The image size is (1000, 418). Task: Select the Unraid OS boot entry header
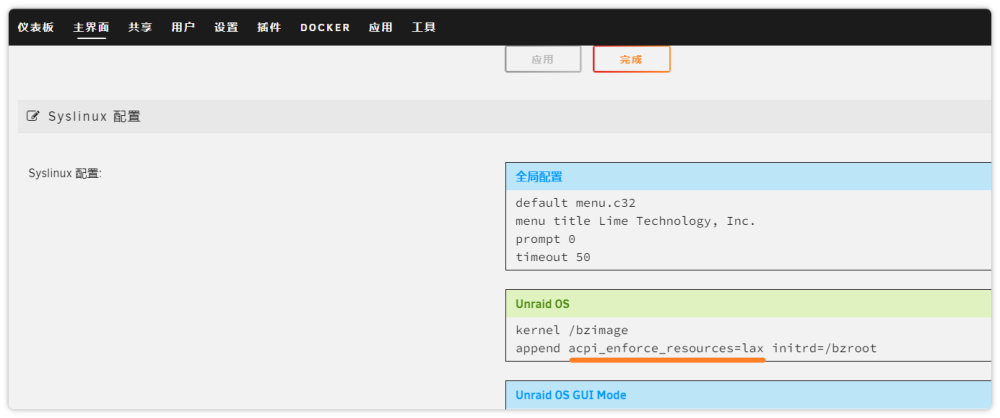(x=748, y=304)
